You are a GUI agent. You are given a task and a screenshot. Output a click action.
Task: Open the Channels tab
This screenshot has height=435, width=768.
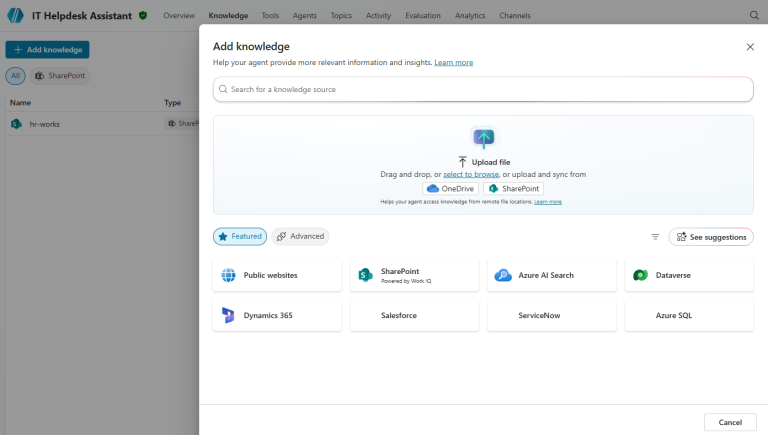(515, 16)
